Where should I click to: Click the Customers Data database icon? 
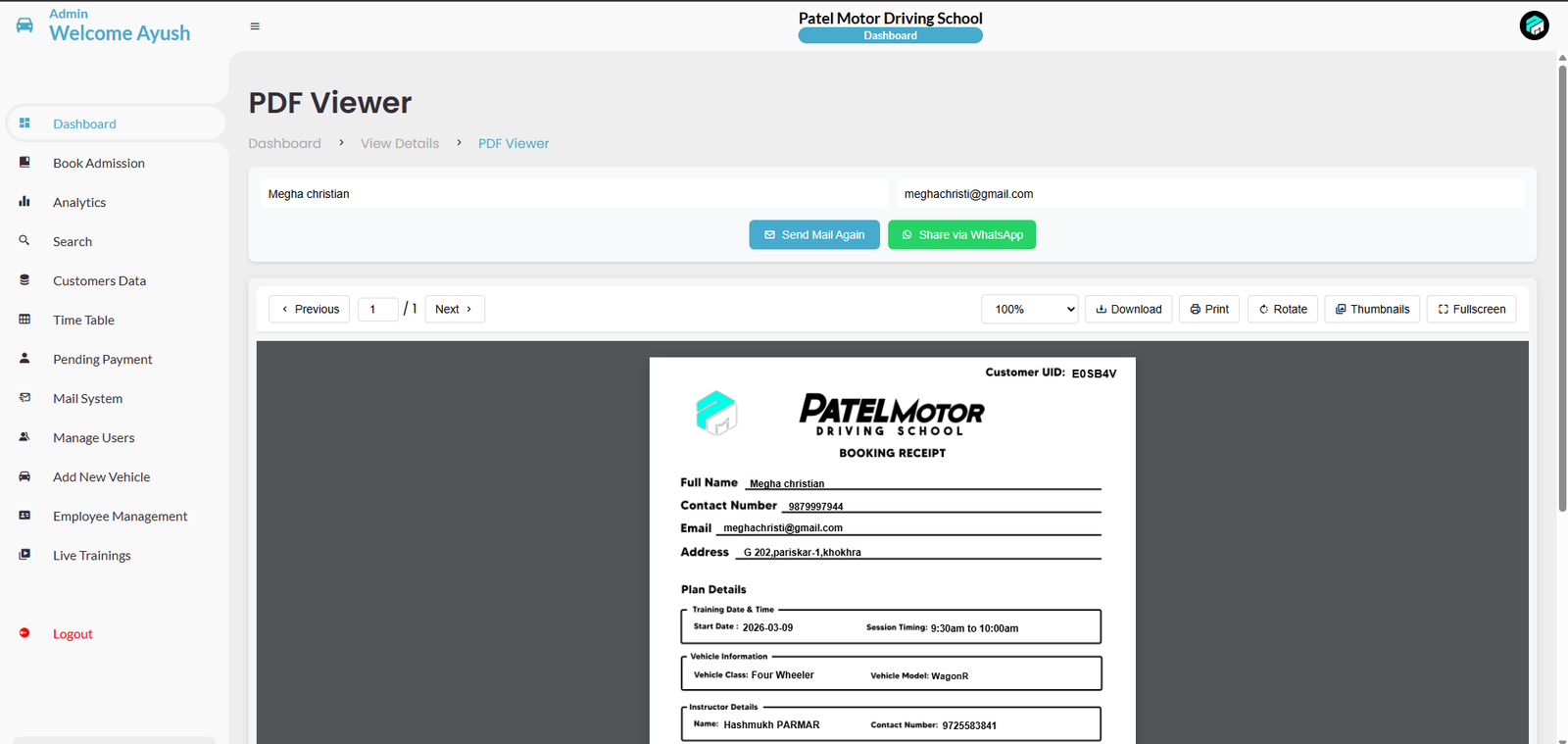coord(24,280)
